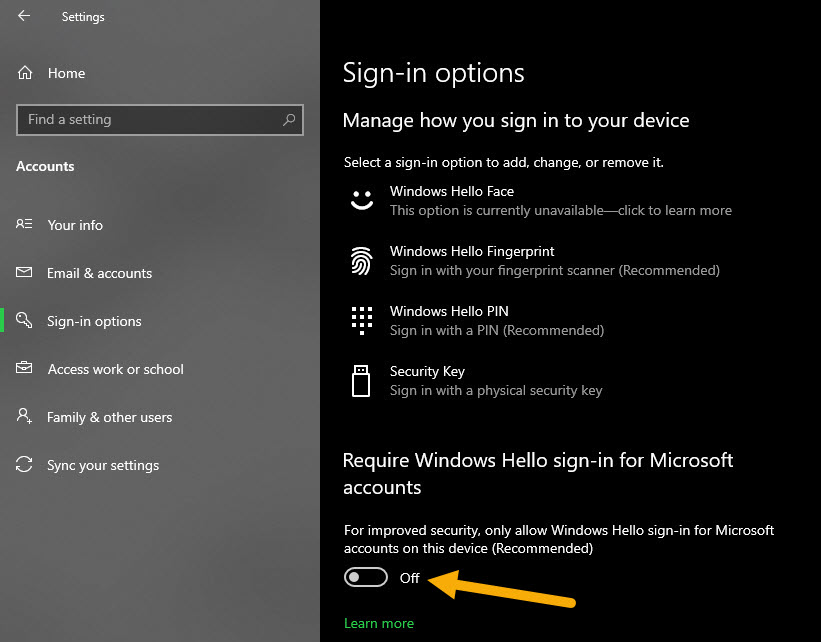Screen dimensions: 821x642
Task: Open Sync your settings page
Action: 103,466
